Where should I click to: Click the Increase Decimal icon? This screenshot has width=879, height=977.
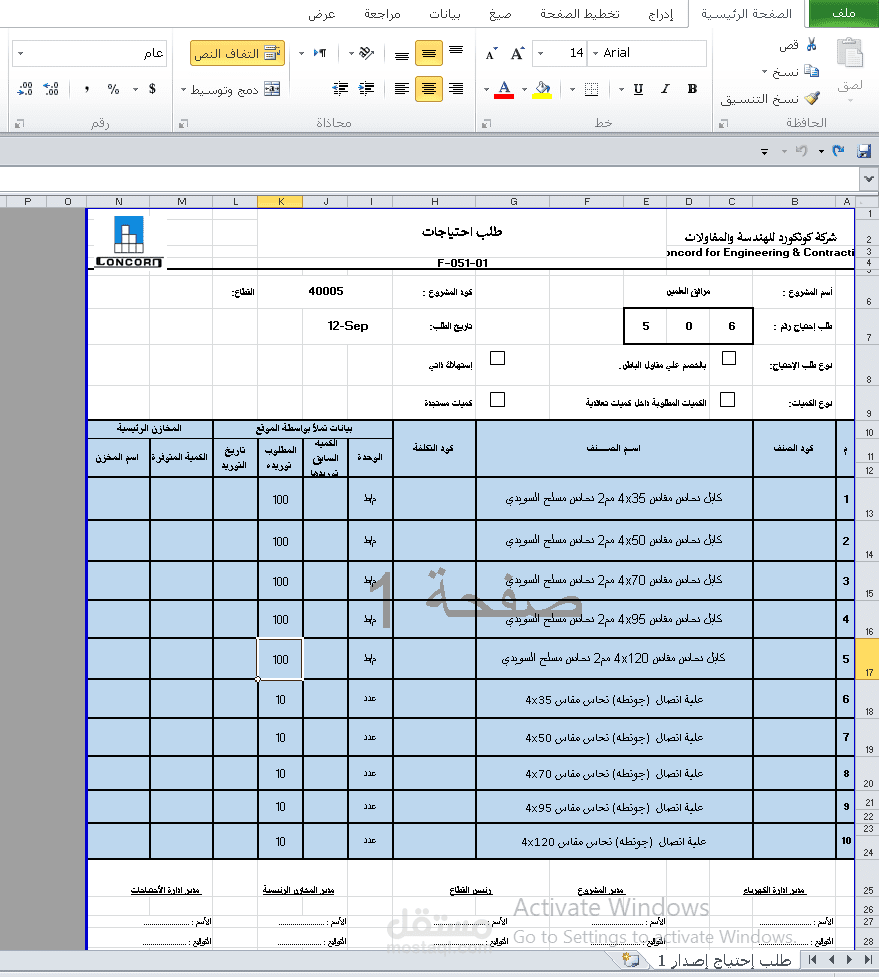(51, 89)
